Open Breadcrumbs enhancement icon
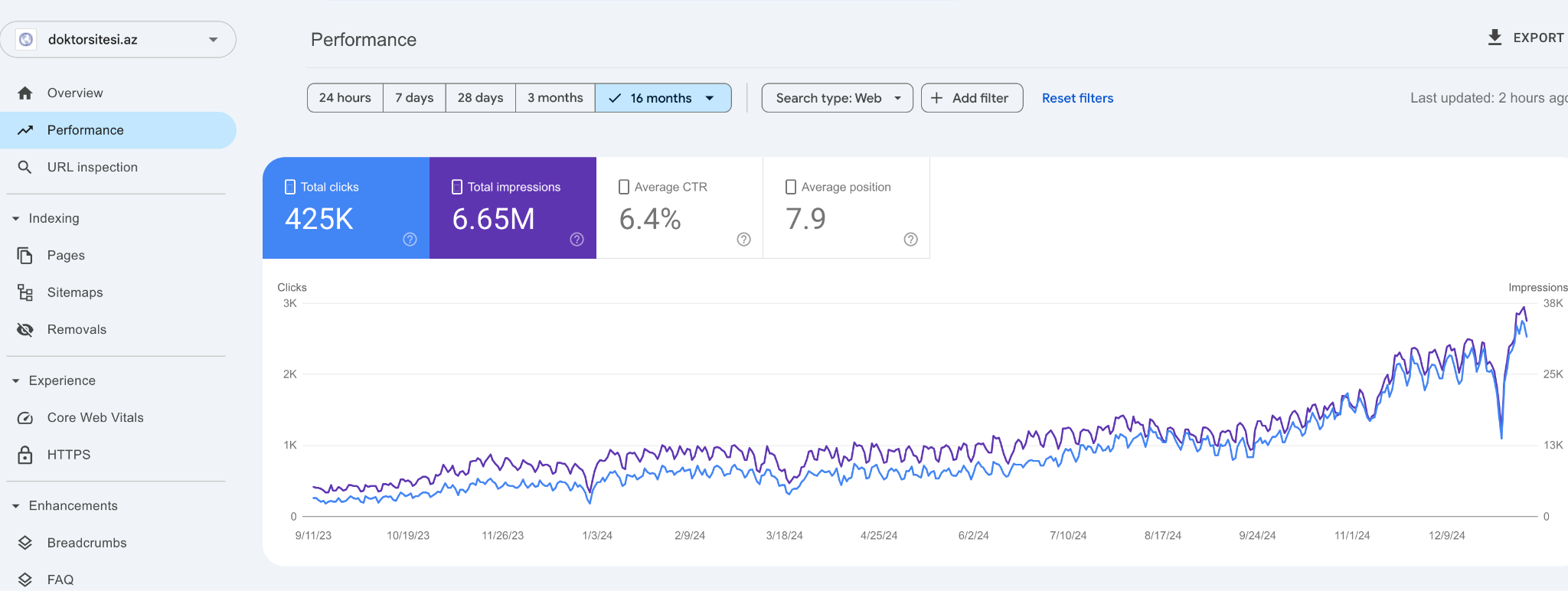Screen dimensions: 1568x591 click(25, 543)
